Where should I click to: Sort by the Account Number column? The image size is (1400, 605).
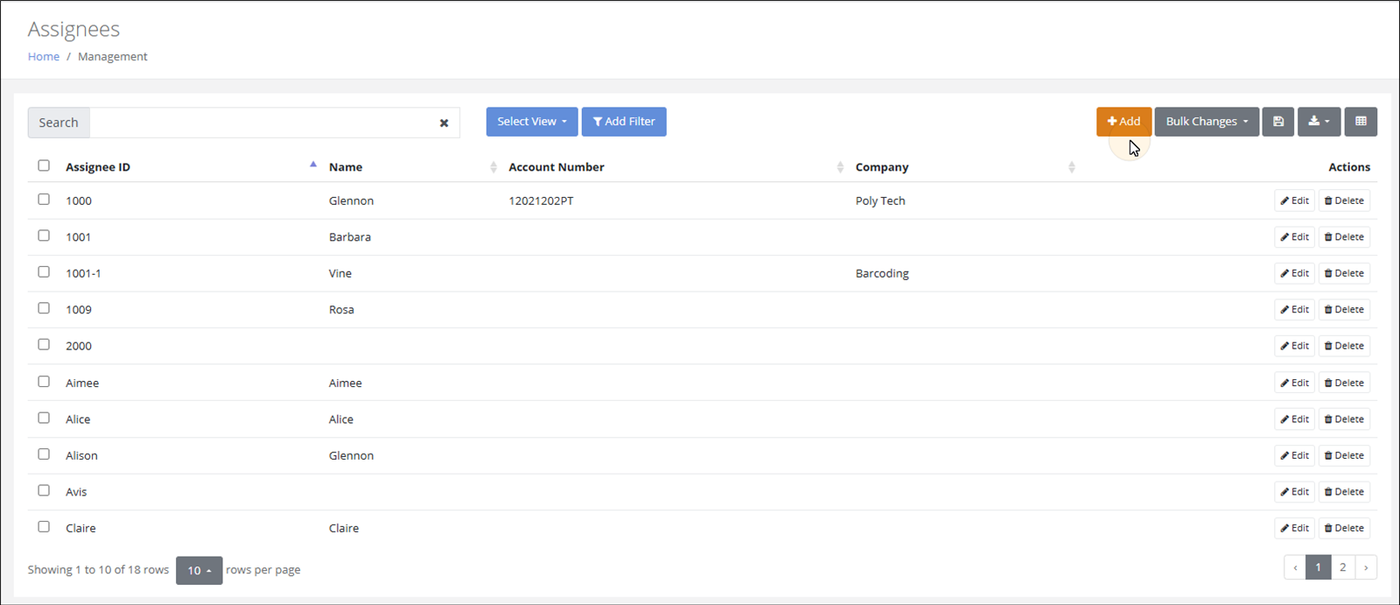pos(557,167)
